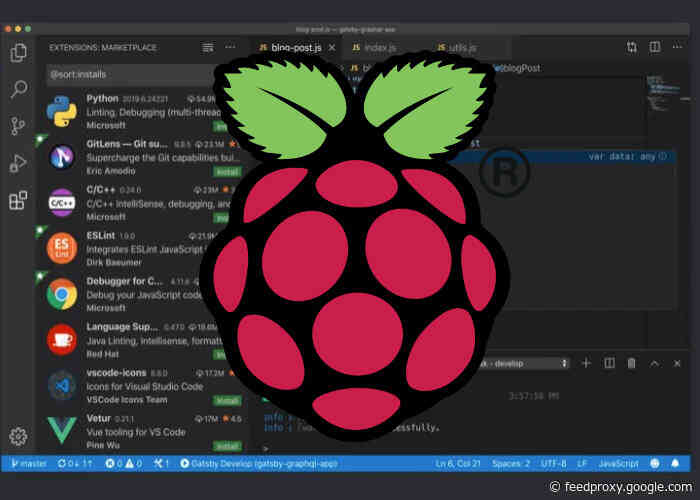The width and height of the screenshot is (700, 500).
Task: Select JavaScript language mode in status bar
Action: tap(618, 464)
